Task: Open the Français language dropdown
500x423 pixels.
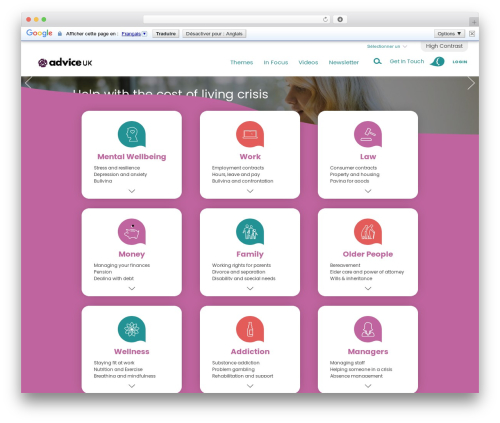Action: [x=134, y=34]
